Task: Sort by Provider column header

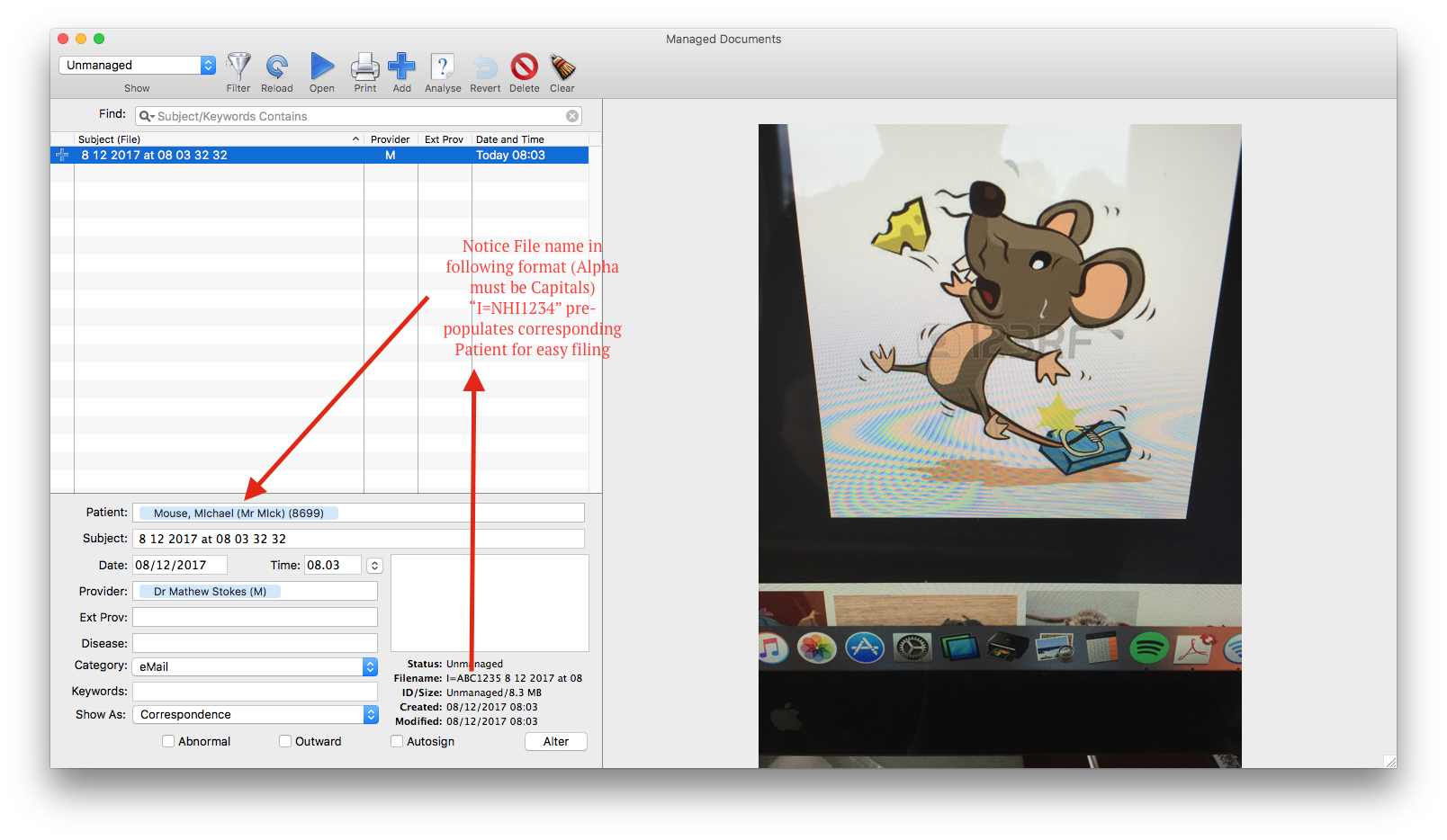Action: coord(391,139)
